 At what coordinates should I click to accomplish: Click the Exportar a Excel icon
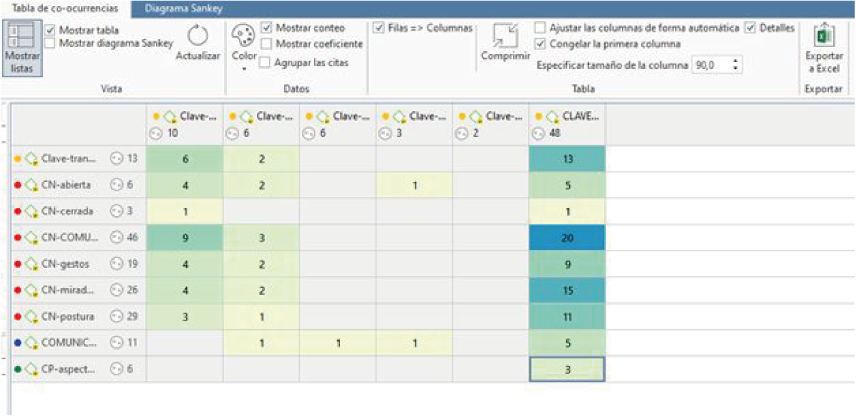coord(823,36)
